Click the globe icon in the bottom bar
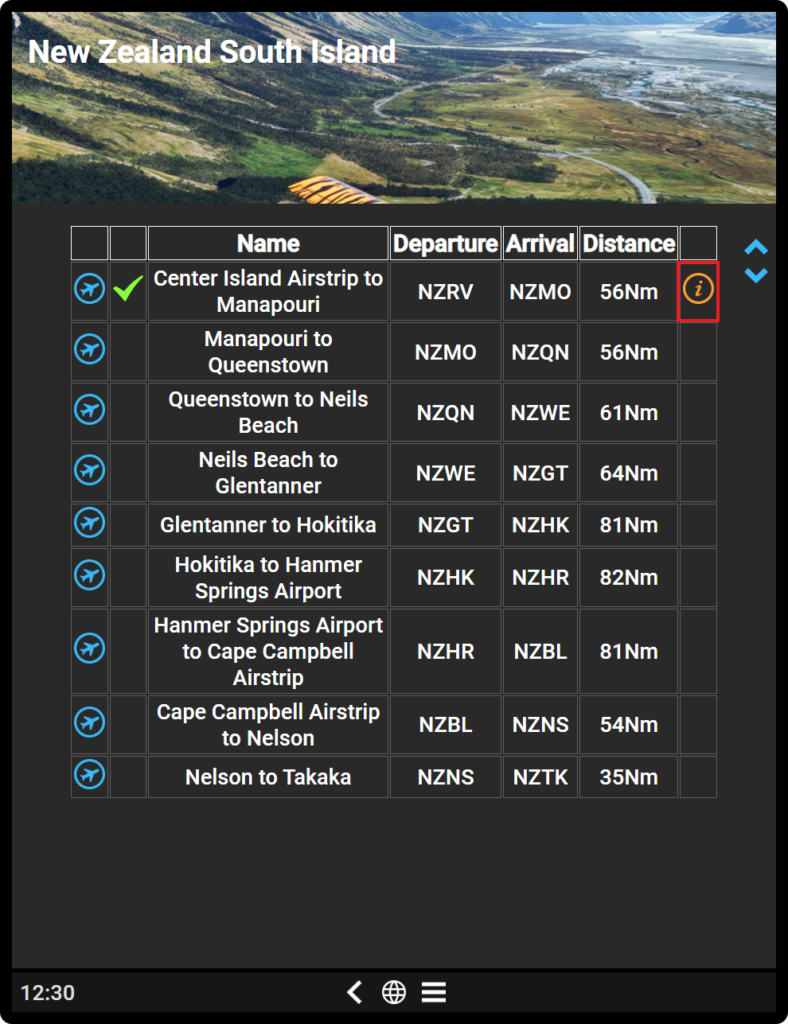788x1024 pixels. (x=394, y=992)
